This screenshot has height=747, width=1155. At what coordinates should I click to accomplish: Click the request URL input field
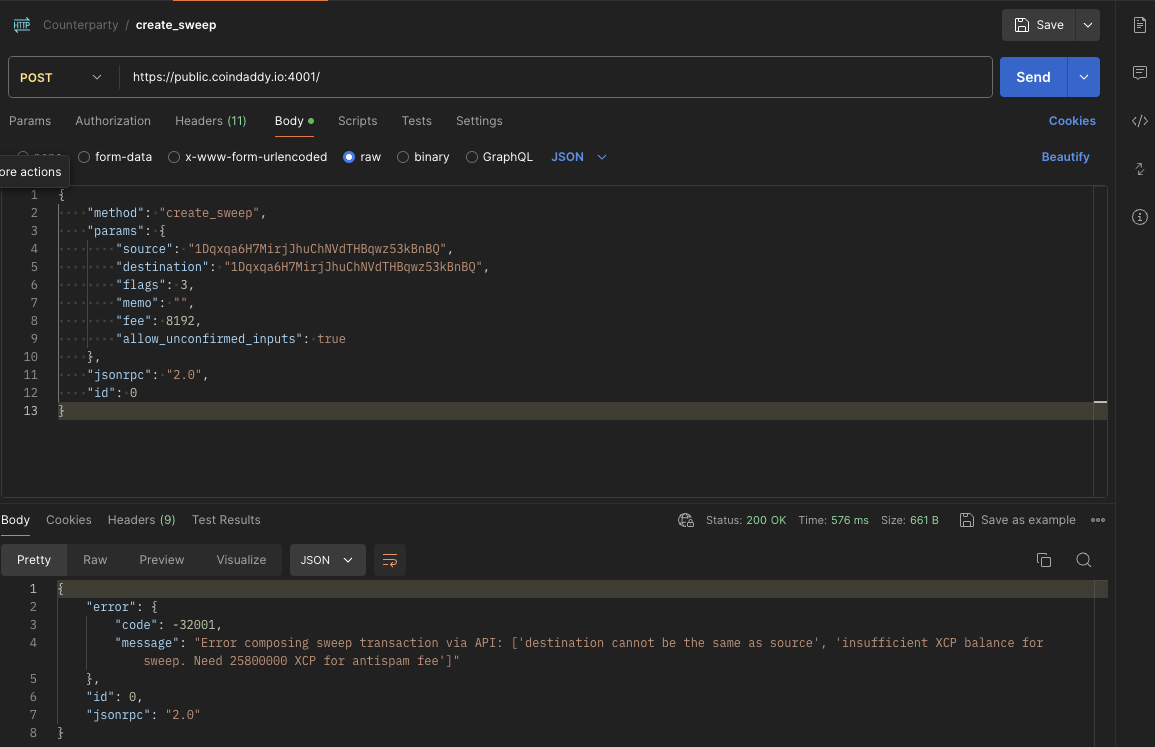point(555,77)
